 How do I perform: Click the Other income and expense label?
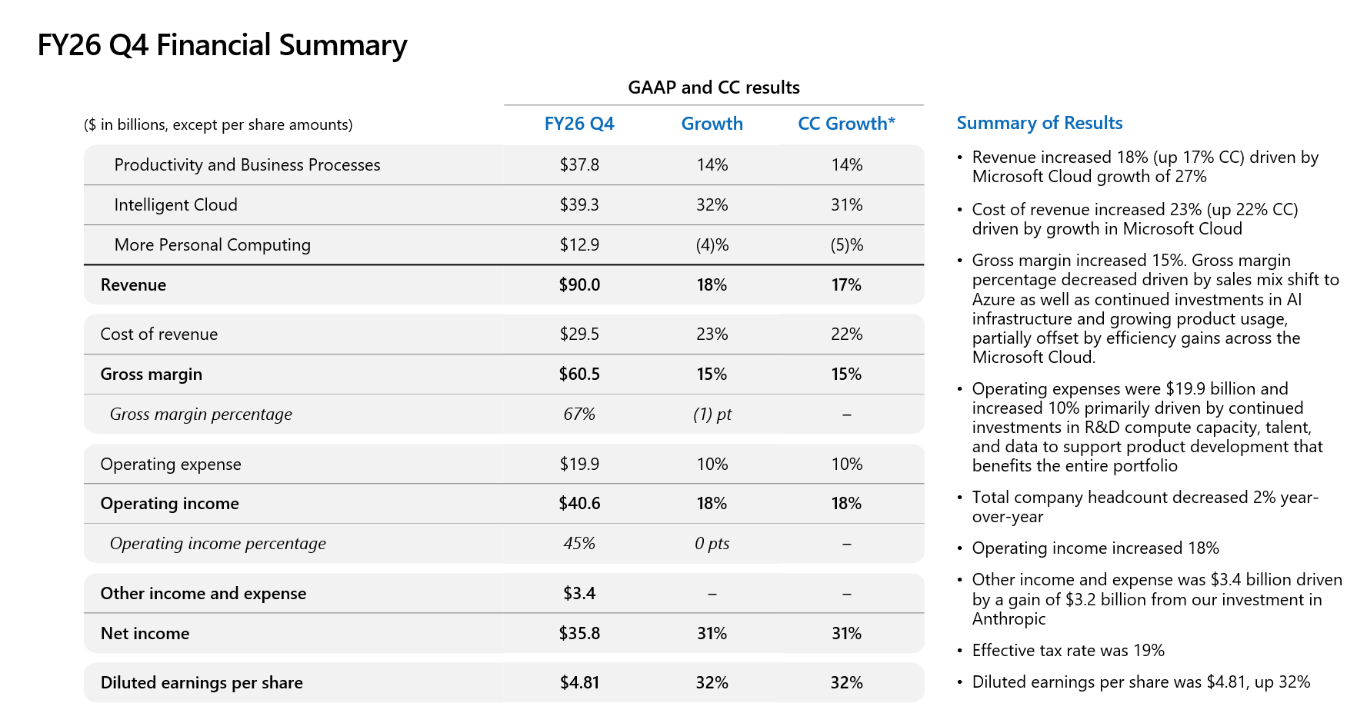tap(203, 593)
